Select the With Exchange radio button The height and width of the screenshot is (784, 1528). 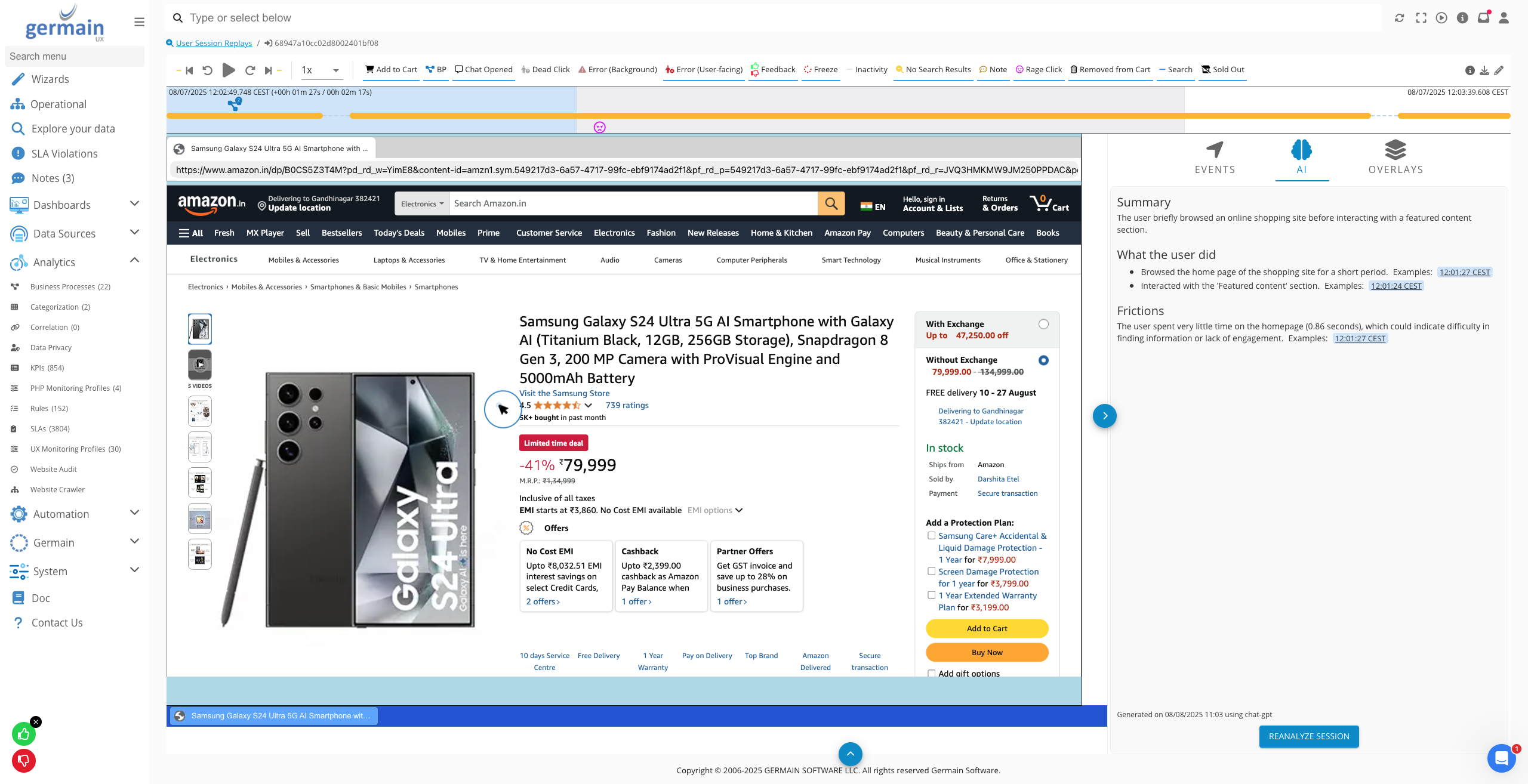[1043, 324]
